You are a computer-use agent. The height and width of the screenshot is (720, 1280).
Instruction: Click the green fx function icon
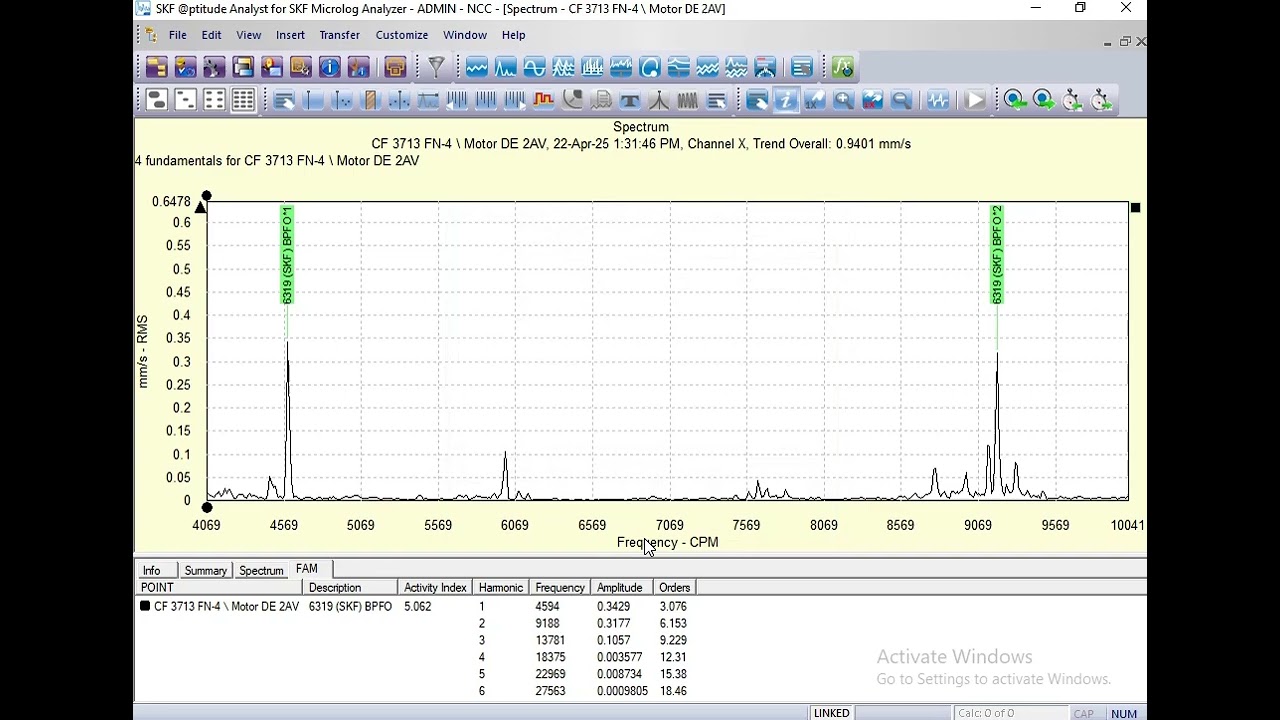(842, 68)
